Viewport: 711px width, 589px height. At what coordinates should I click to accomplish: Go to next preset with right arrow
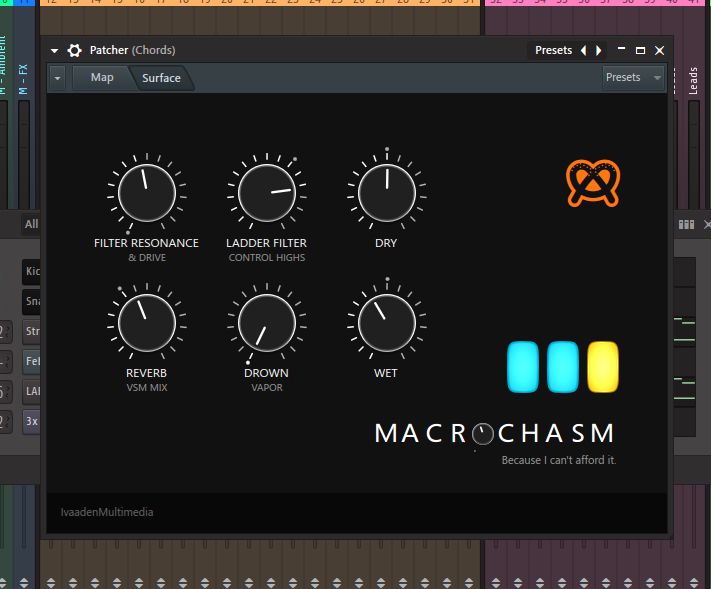point(599,50)
